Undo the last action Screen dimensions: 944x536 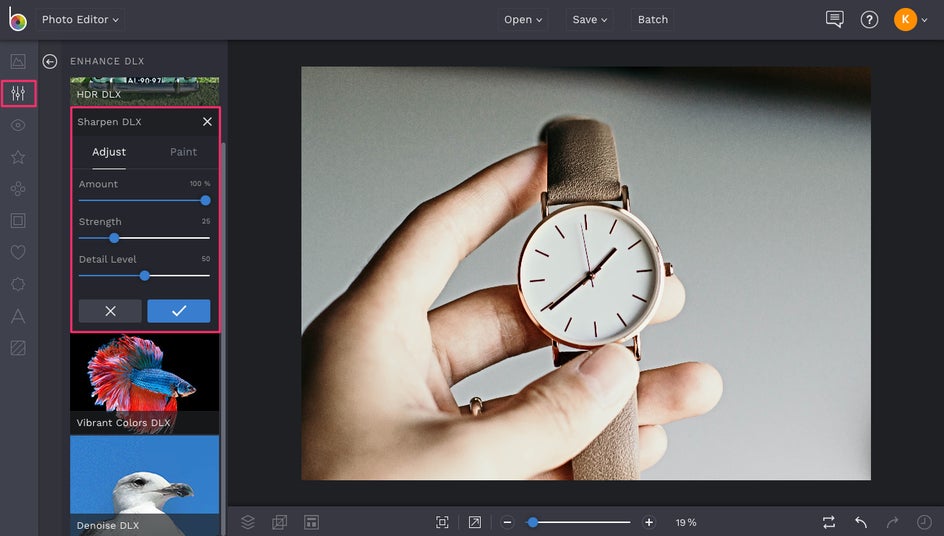click(861, 522)
